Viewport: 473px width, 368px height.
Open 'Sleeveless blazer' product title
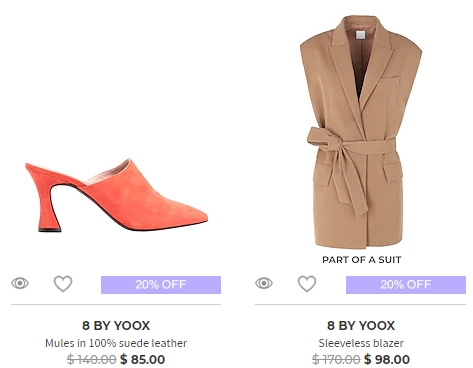pos(361,343)
